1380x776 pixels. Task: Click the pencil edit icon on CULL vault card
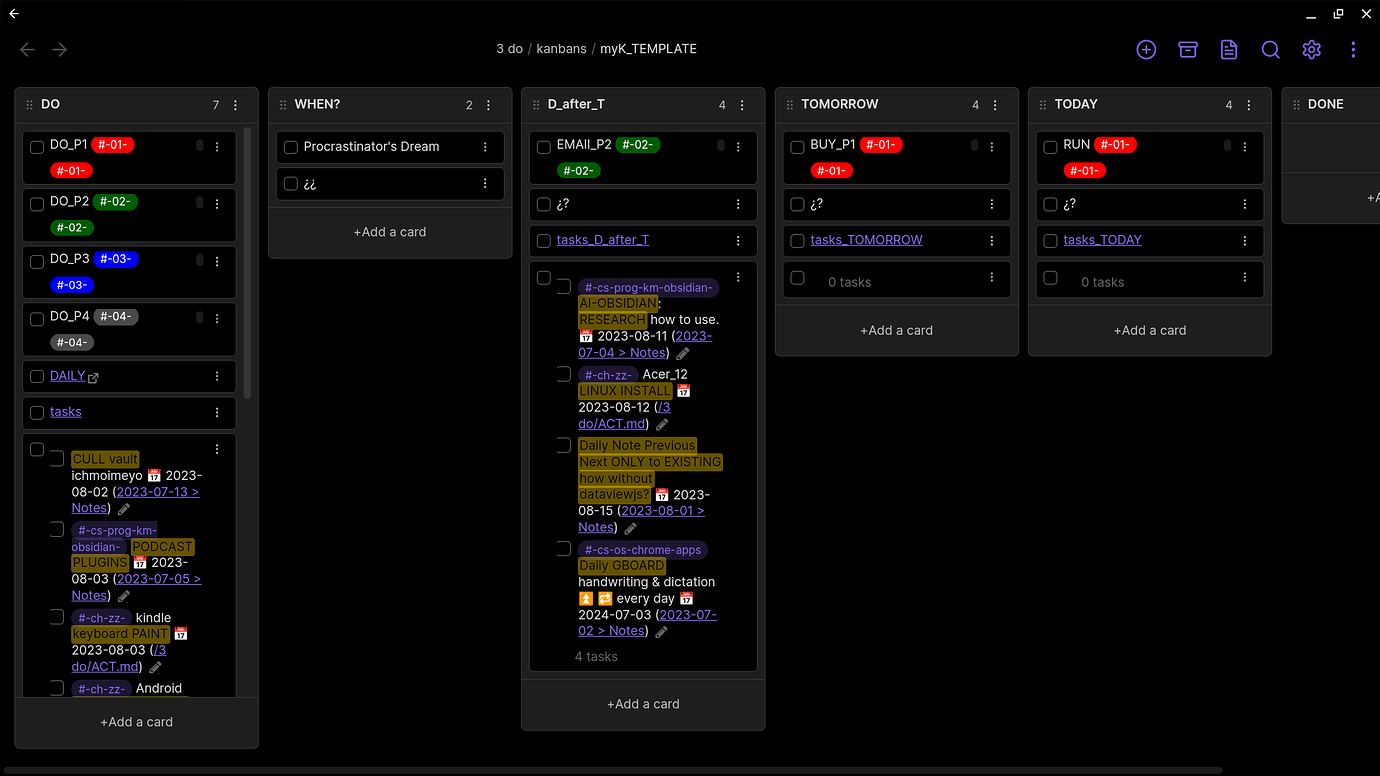pos(123,508)
